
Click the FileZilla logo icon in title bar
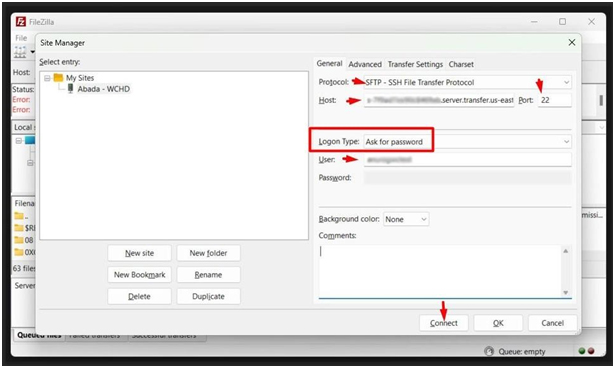(21, 22)
